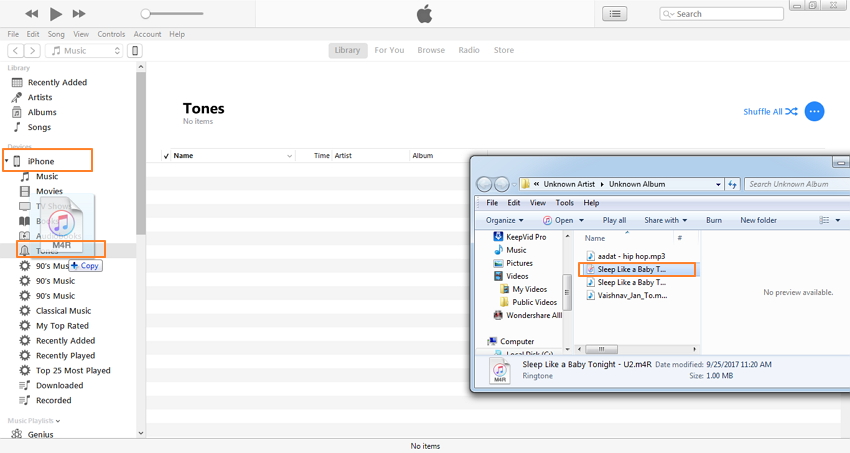Open the File menu in iTunes
Image resolution: width=850 pixels, height=453 pixels.
tap(13, 34)
